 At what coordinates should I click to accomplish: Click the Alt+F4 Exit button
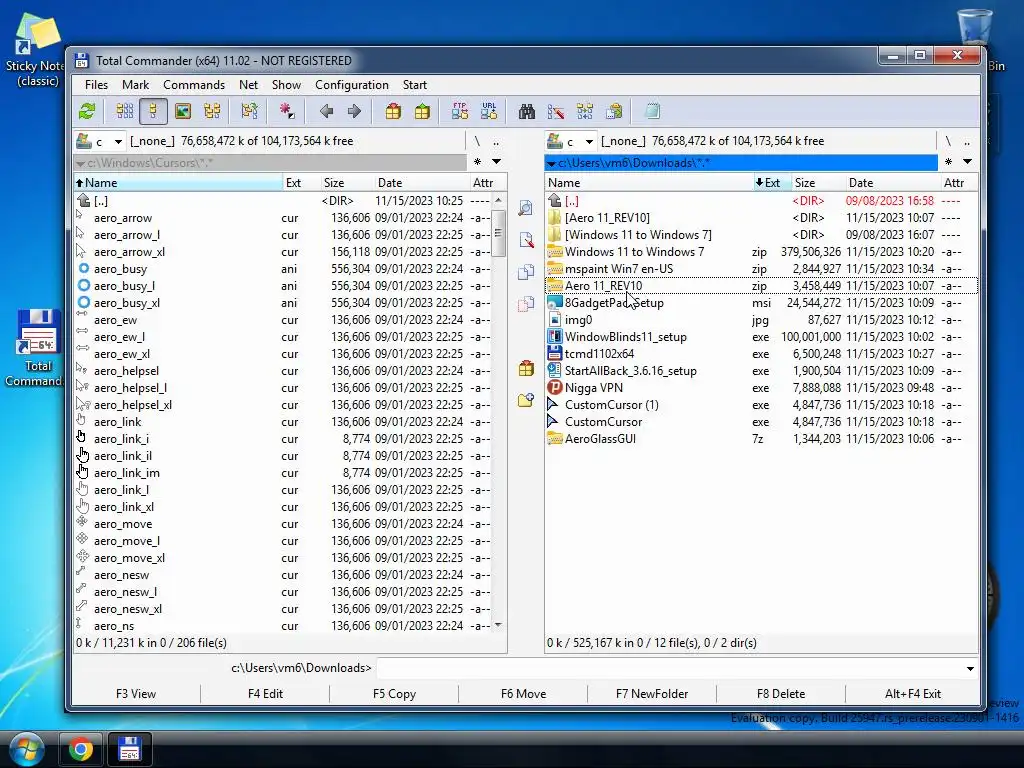912,694
